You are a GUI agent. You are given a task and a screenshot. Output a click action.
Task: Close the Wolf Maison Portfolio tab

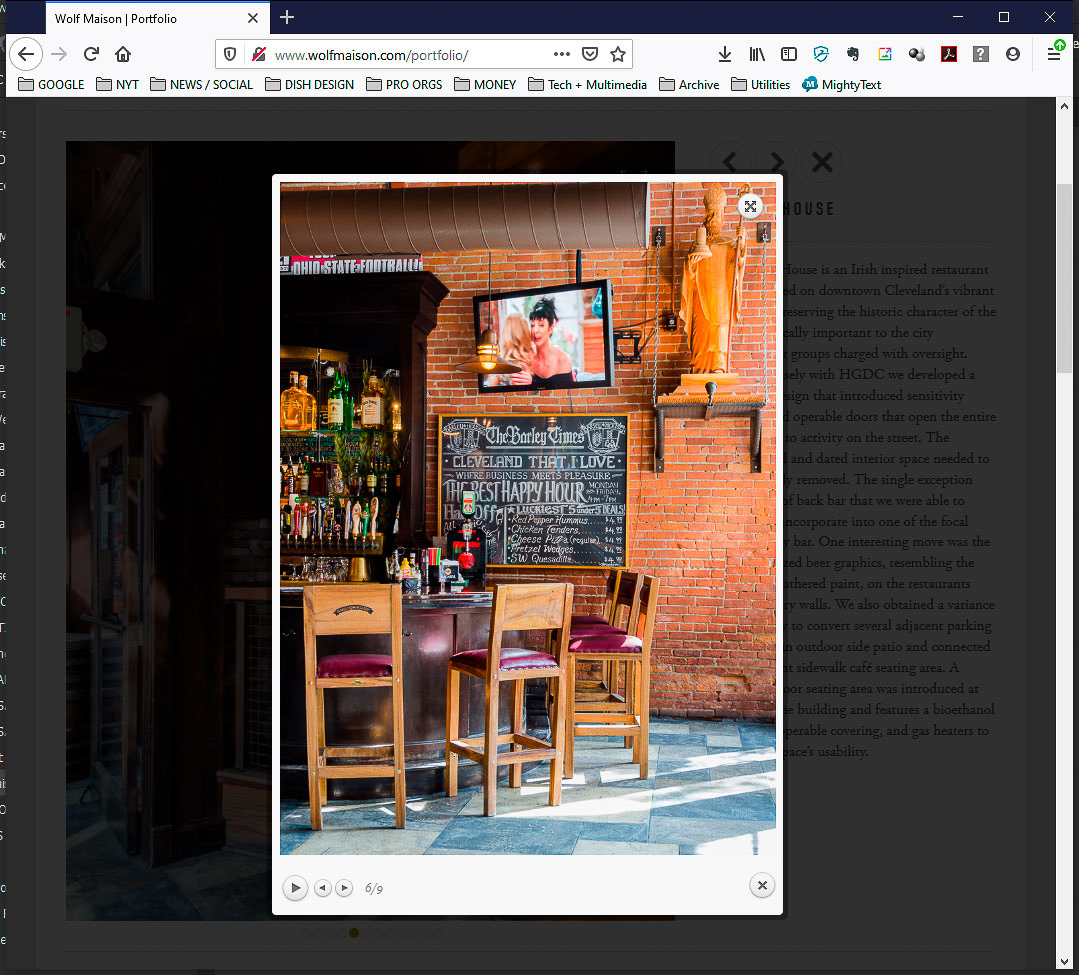(x=253, y=18)
